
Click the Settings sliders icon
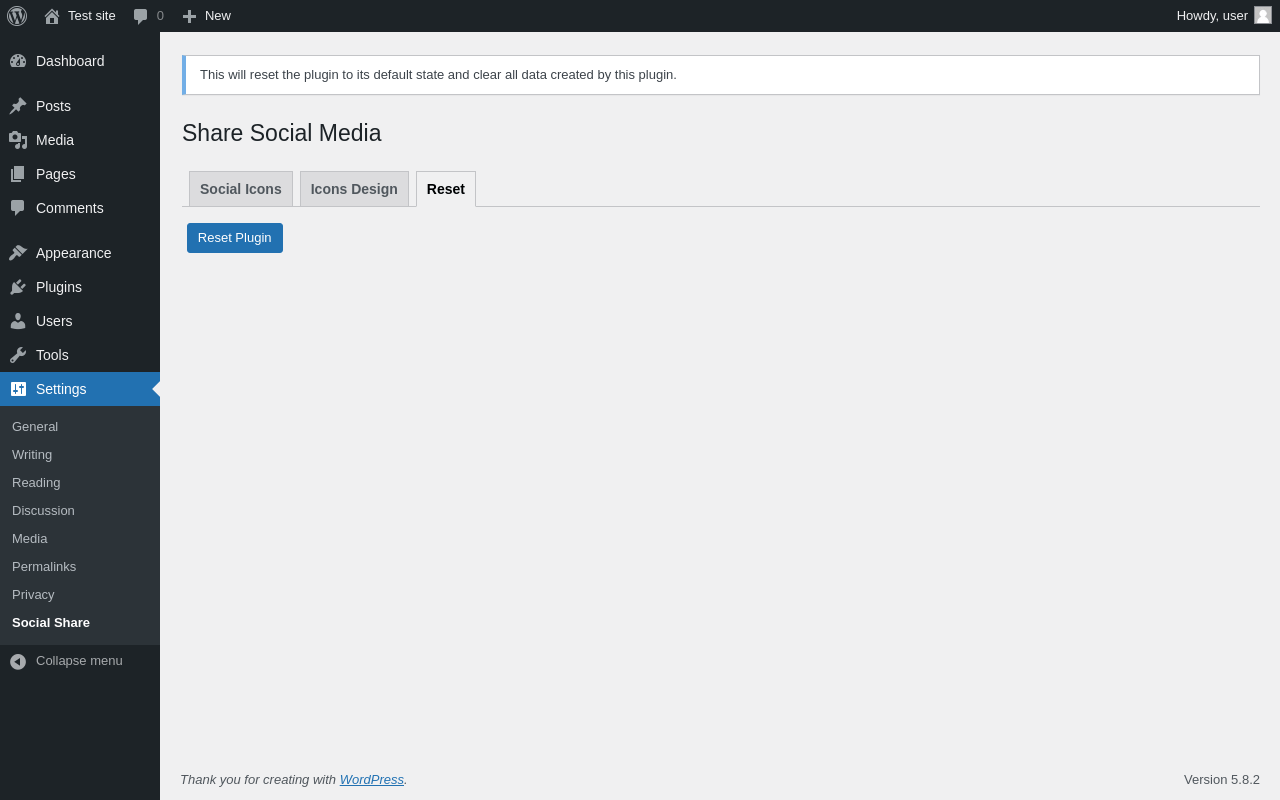tap(18, 389)
